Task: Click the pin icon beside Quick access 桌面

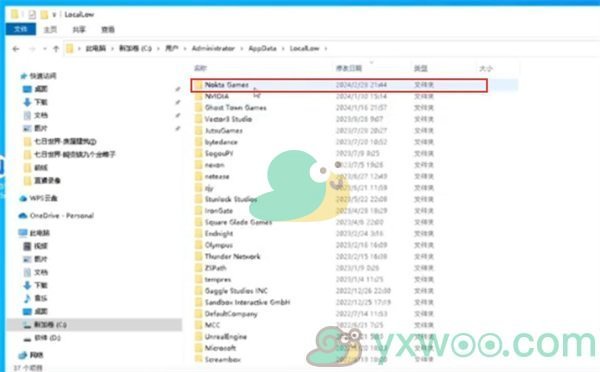Action: (178, 89)
